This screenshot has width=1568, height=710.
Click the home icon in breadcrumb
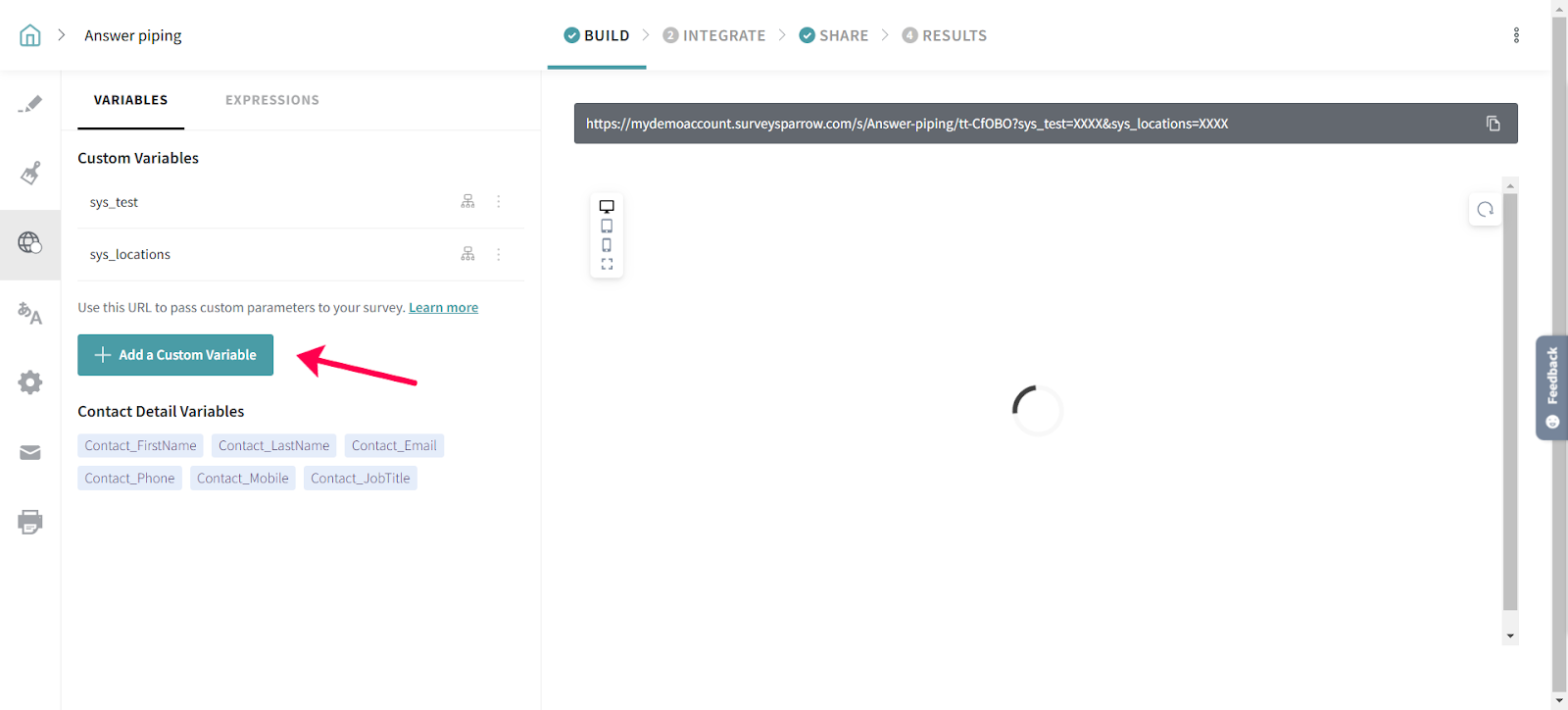30,35
